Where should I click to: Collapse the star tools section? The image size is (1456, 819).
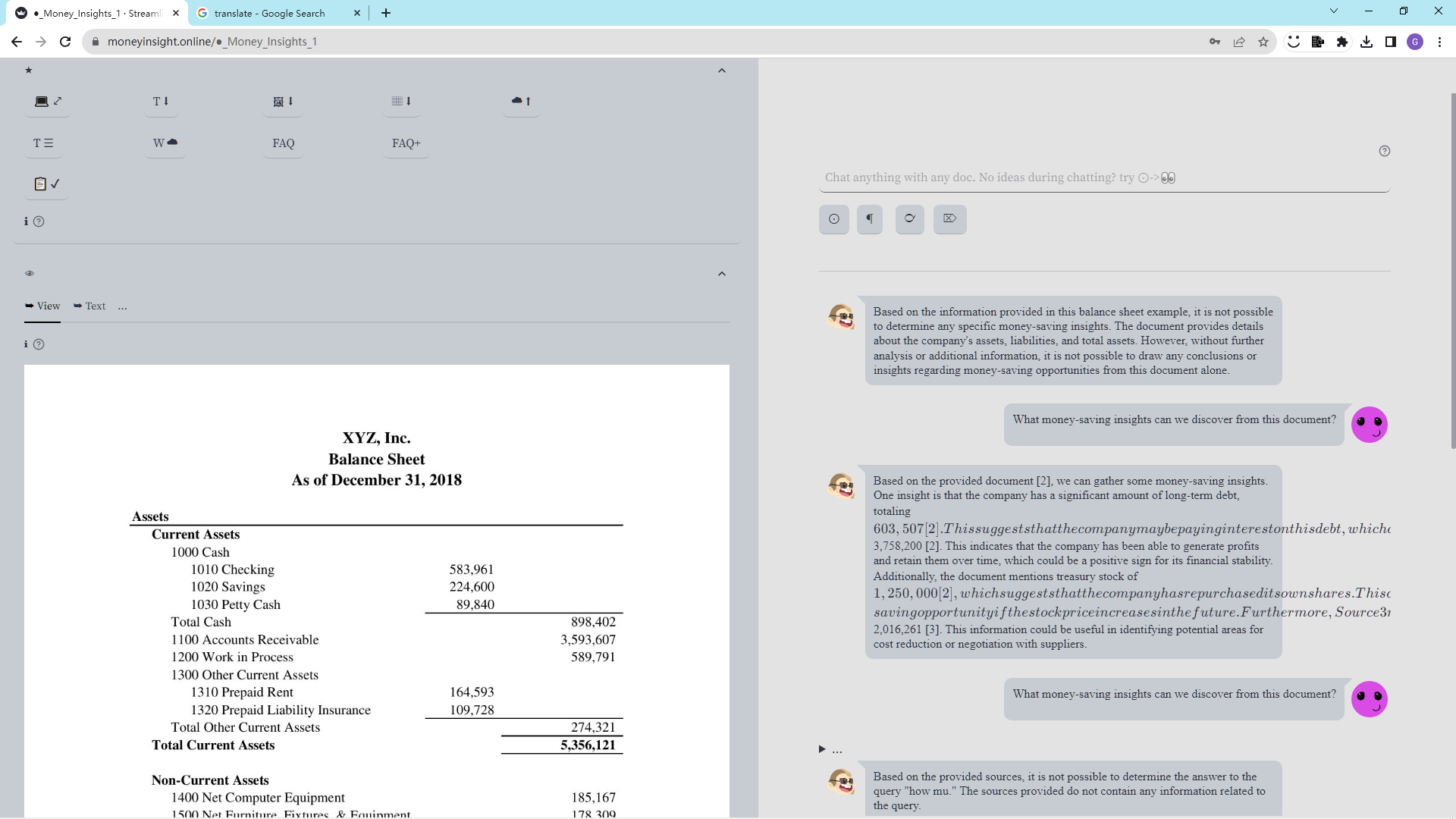(x=722, y=71)
